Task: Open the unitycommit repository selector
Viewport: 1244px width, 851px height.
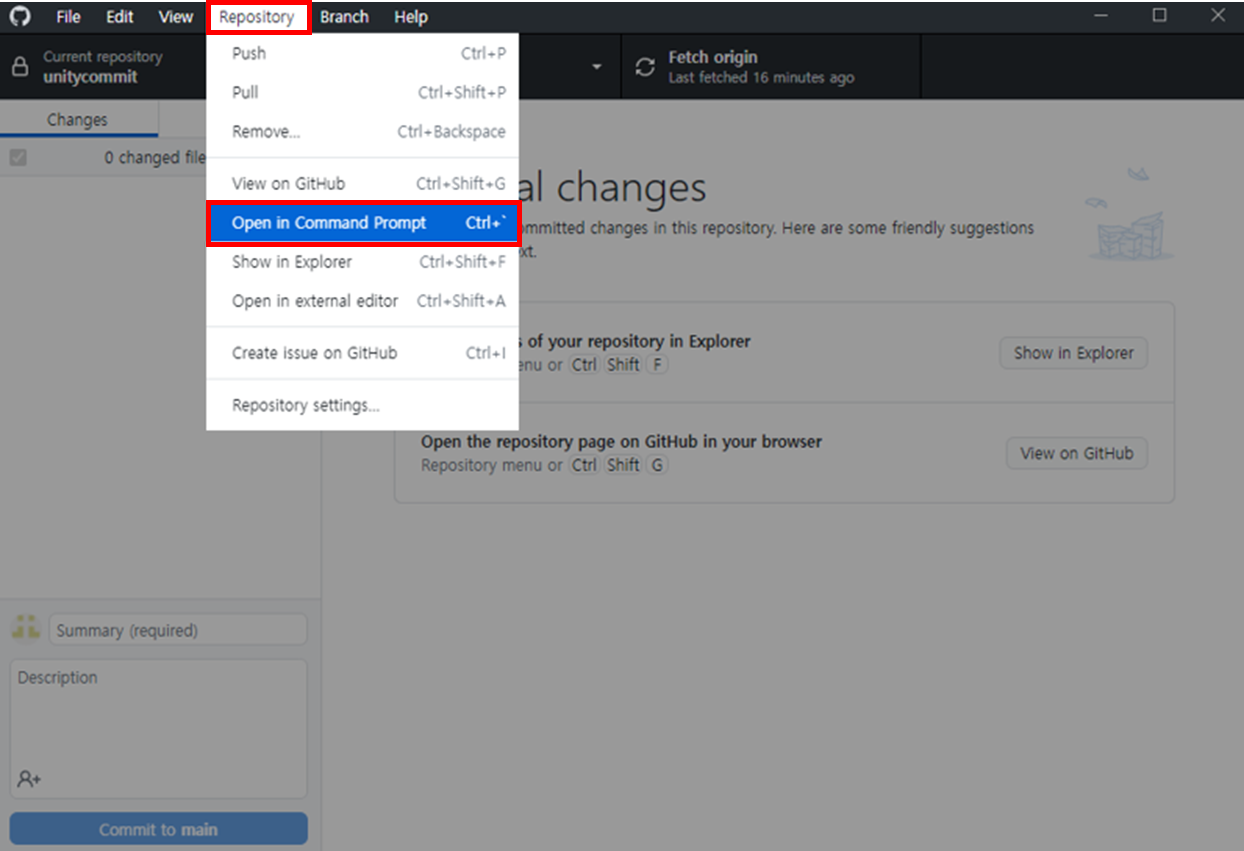Action: (x=100, y=66)
